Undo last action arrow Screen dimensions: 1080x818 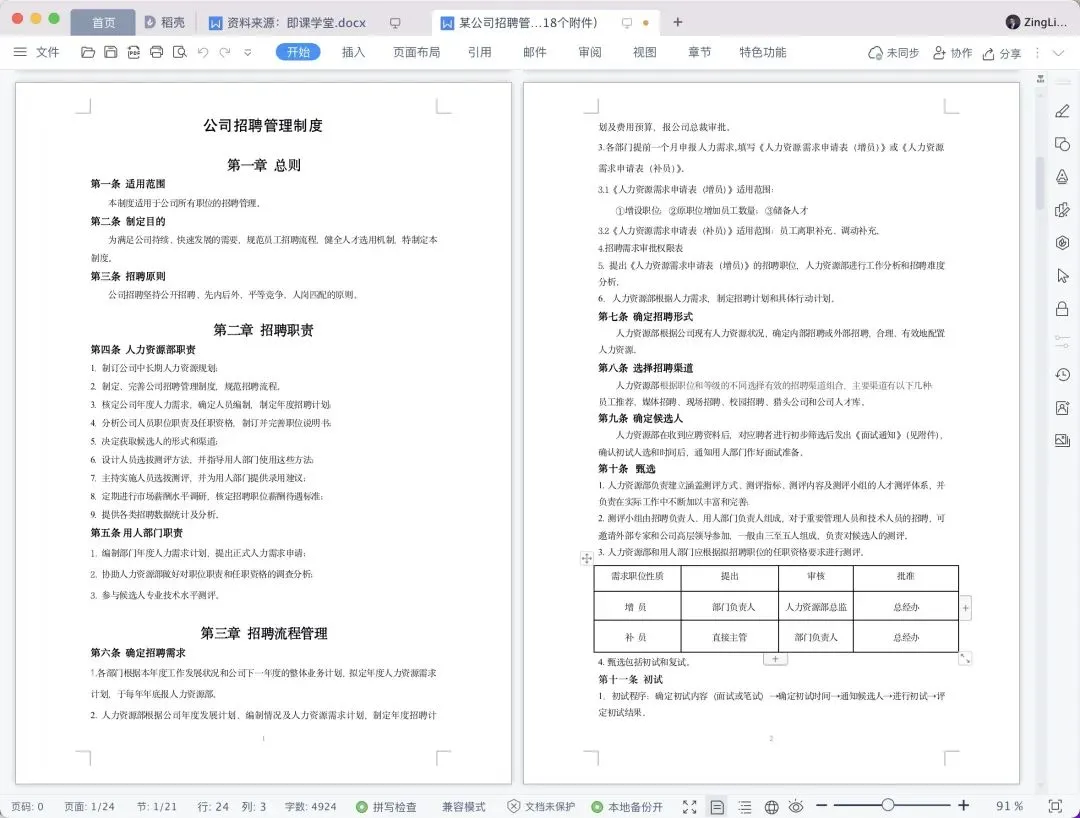point(202,52)
